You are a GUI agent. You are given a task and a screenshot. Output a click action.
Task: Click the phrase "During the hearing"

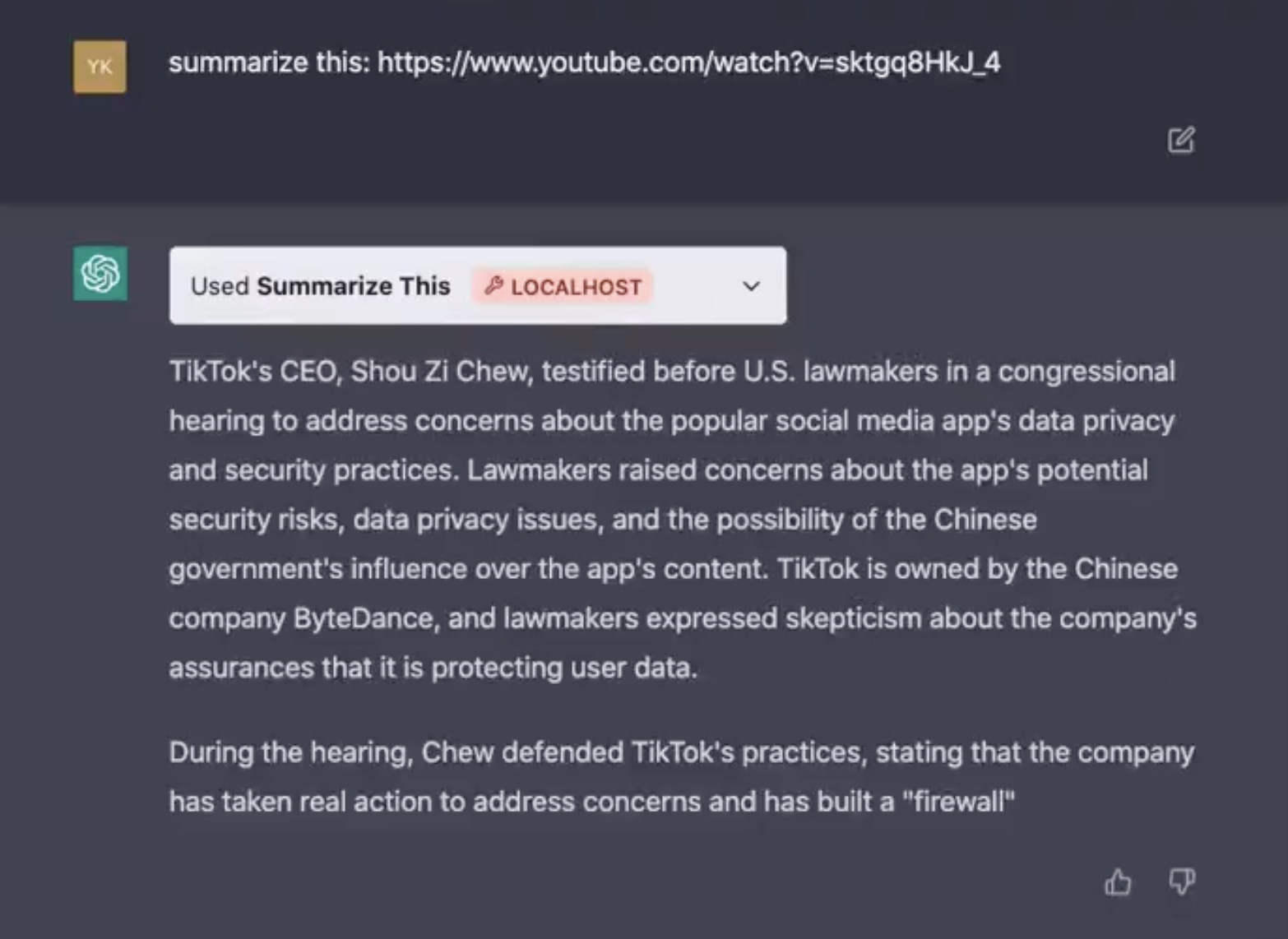[x=290, y=752]
